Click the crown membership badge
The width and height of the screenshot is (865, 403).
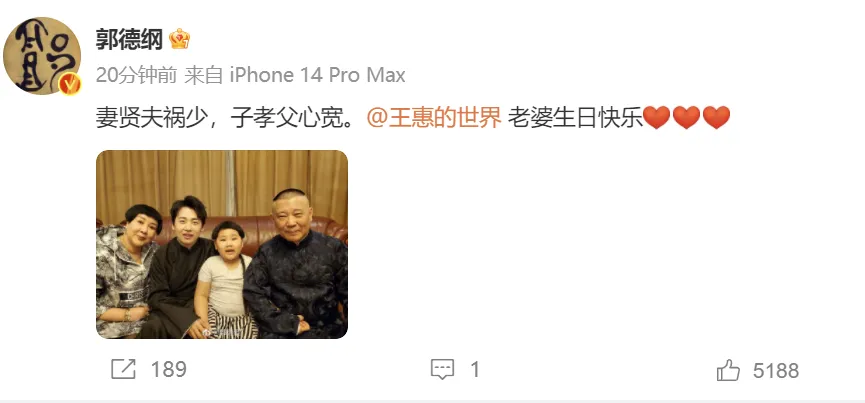coord(180,39)
